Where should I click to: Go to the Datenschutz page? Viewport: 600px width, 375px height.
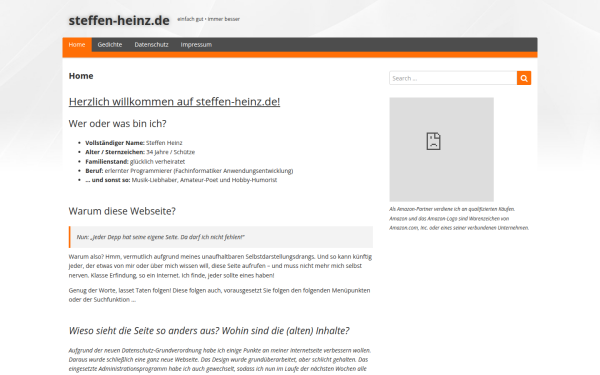[x=151, y=44]
